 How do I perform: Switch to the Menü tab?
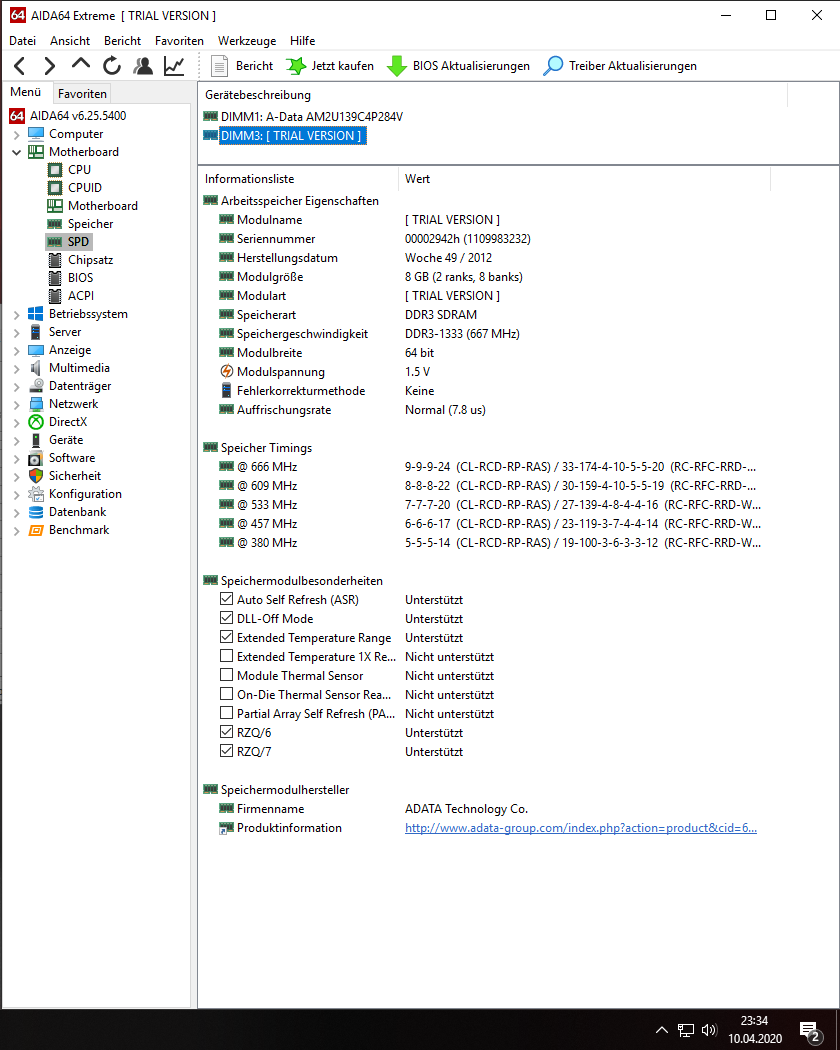tap(25, 92)
